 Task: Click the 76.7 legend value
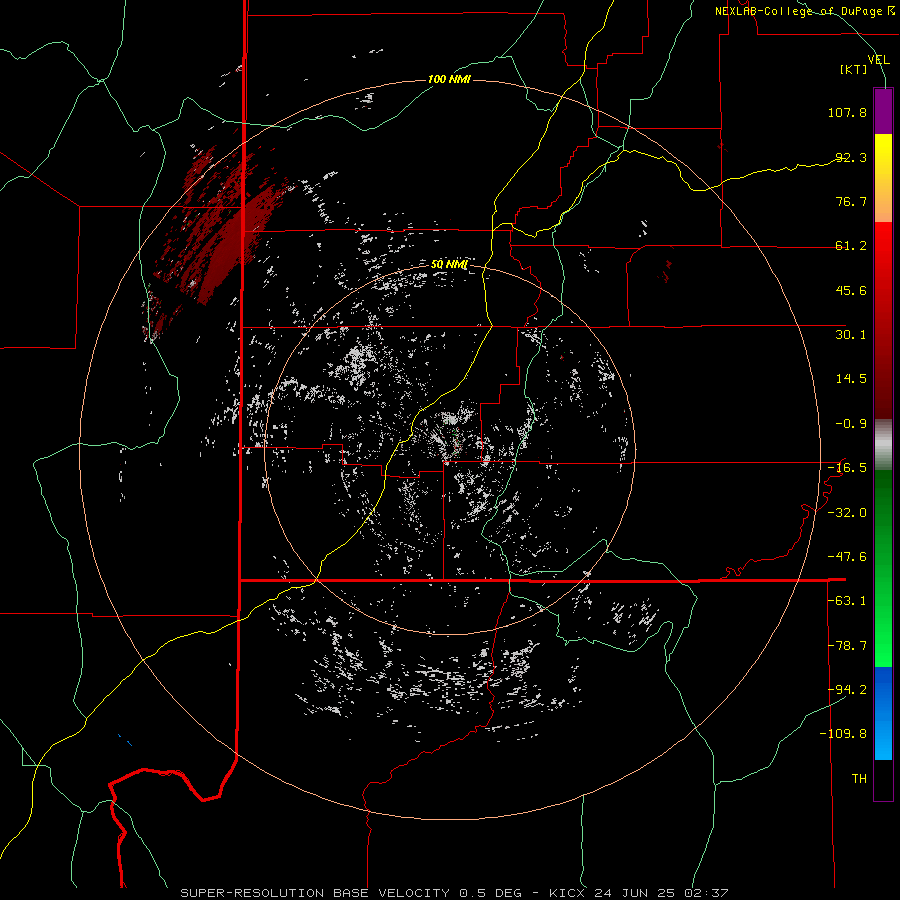click(851, 201)
